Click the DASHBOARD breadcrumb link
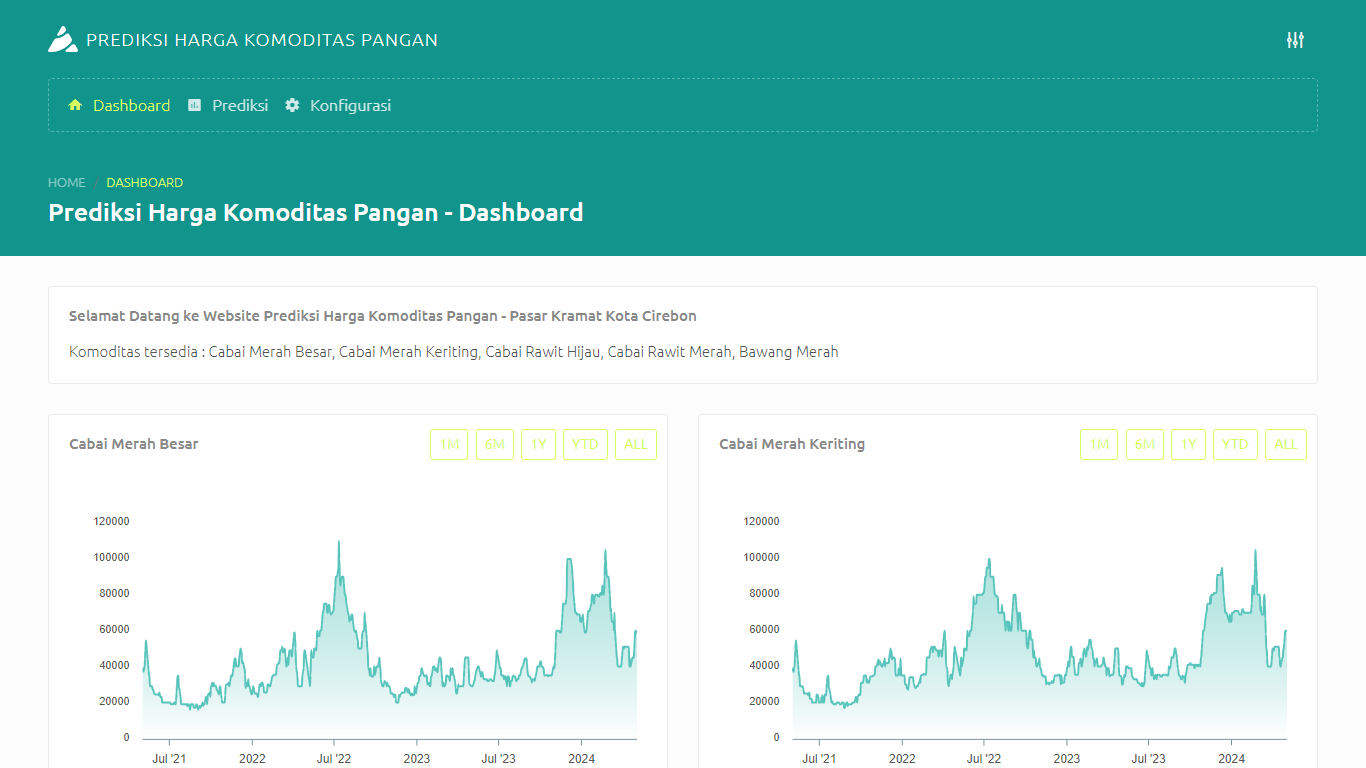Image resolution: width=1366 pixels, height=768 pixels. (145, 183)
